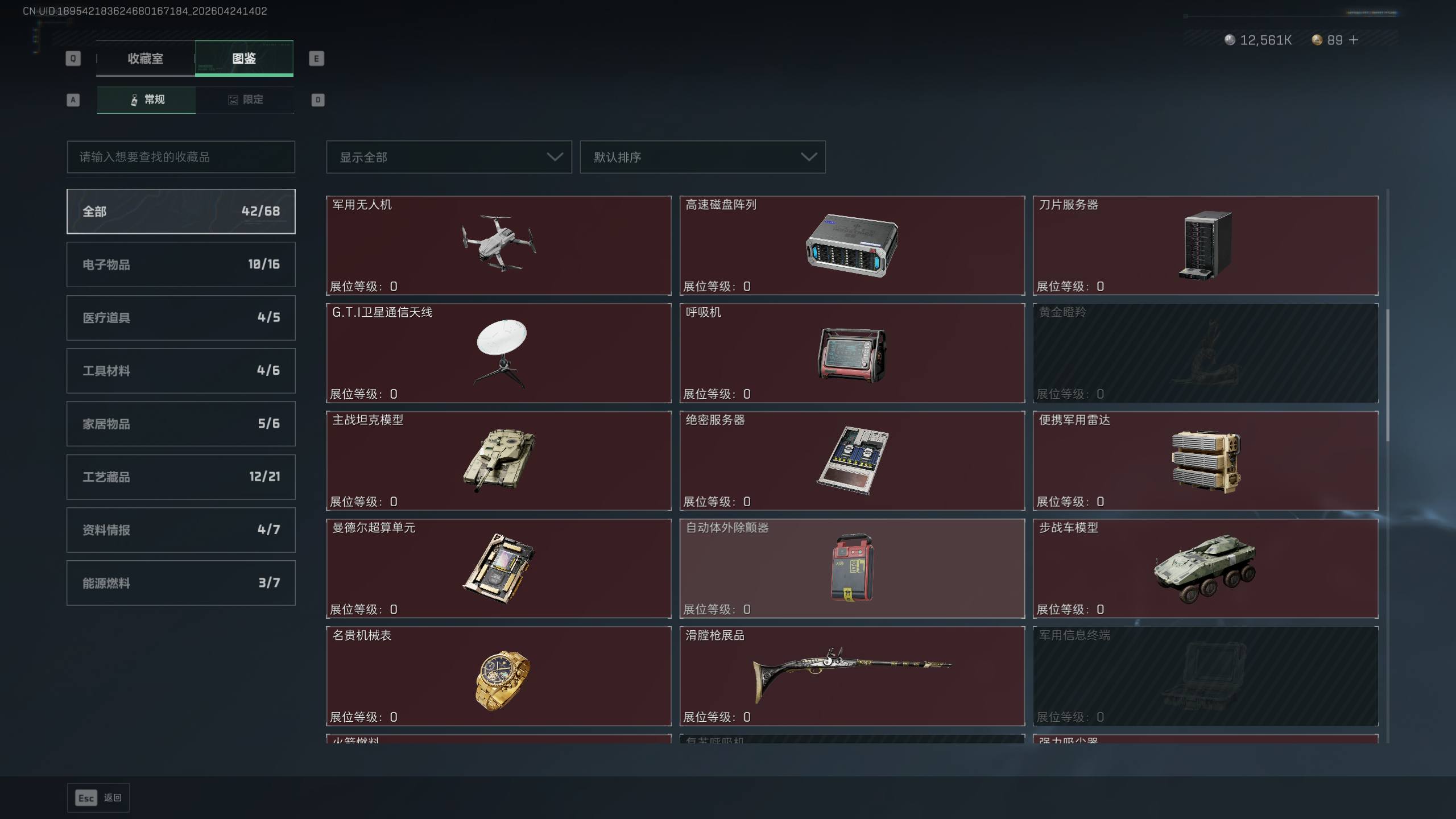Screen dimensions: 1456x819
Task: Switch to the 收藏室 tab
Action: pos(146,58)
